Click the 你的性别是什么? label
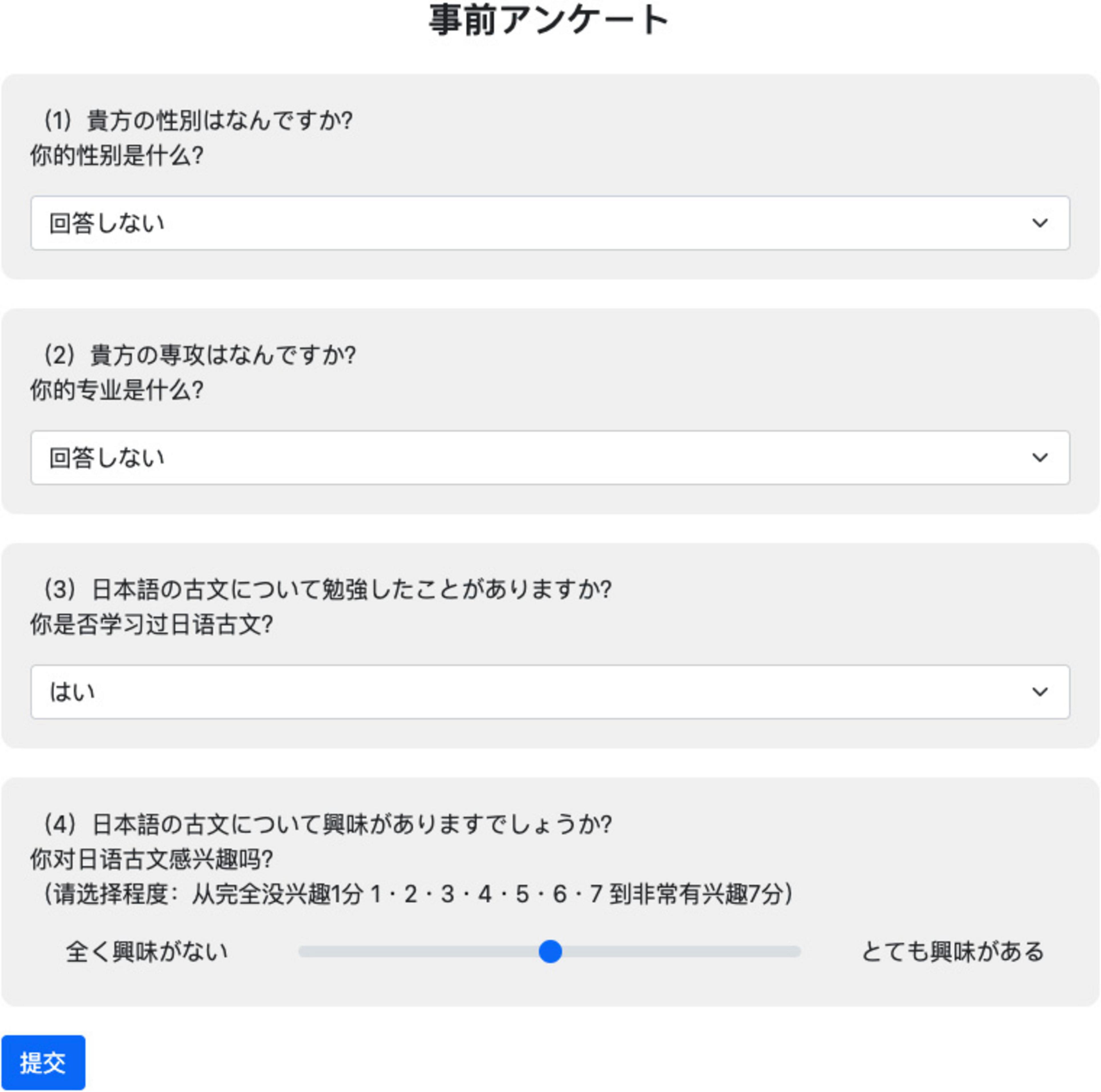This screenshot has width=1101, height=1092. click(x=117, y=156)
